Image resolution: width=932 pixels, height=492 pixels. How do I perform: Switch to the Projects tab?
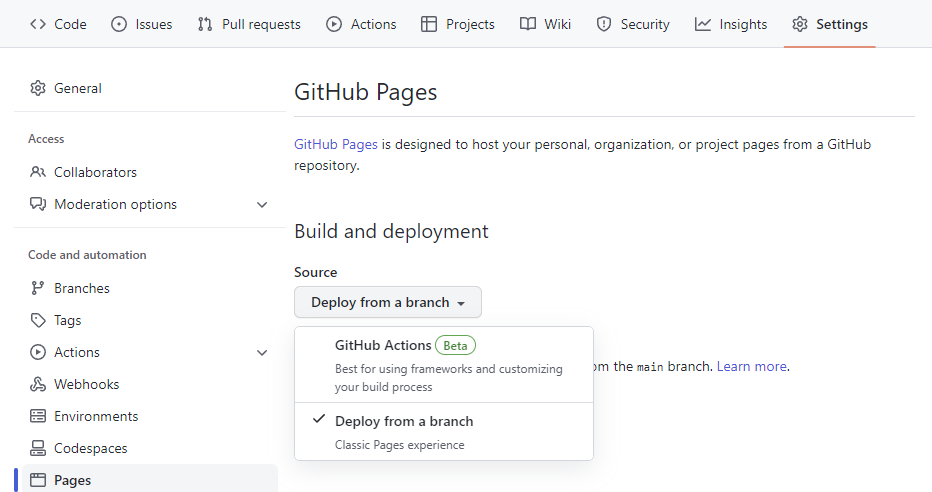[458, 24]
